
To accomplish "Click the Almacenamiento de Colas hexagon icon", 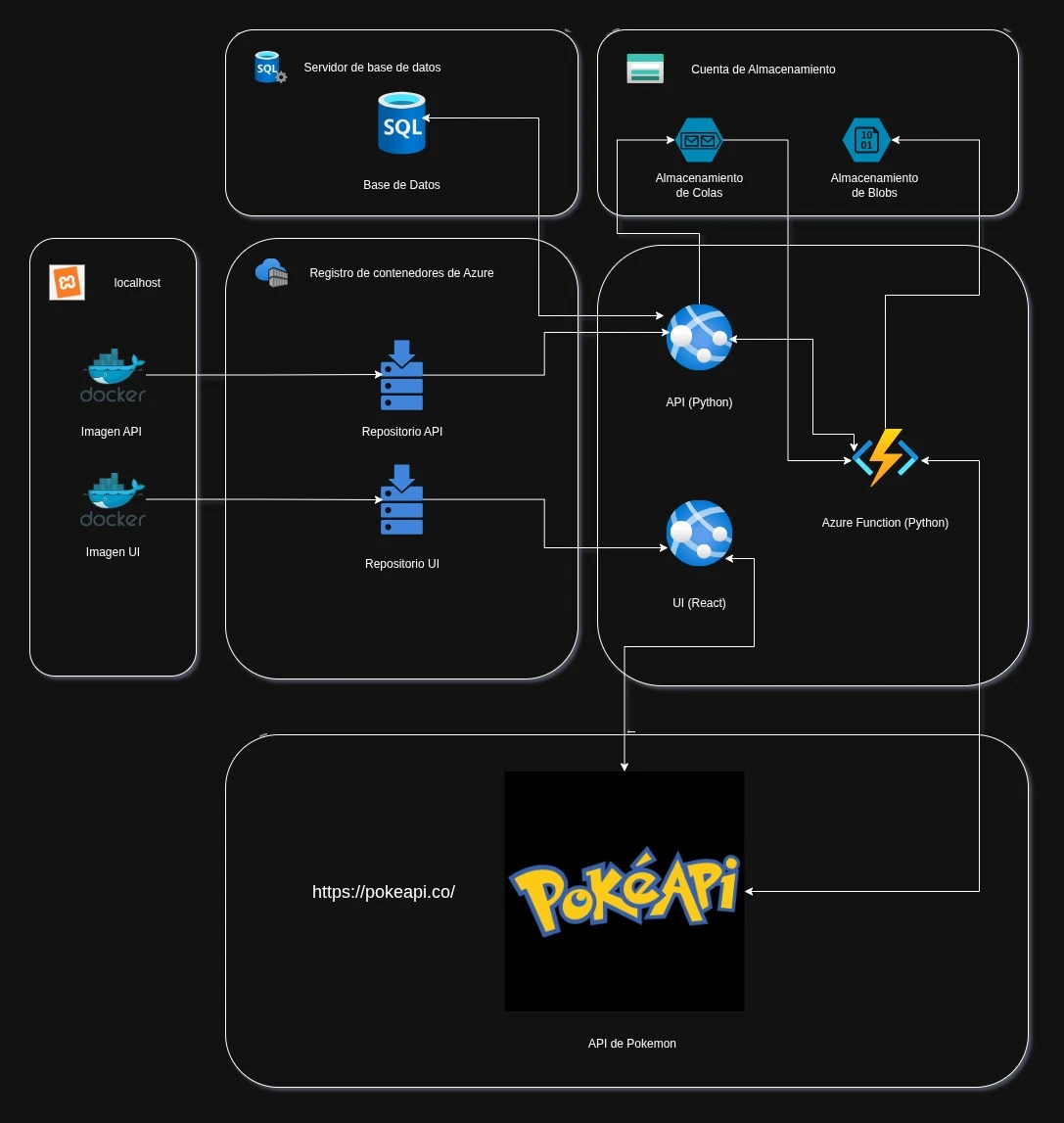I will click(x=699, y=138).
